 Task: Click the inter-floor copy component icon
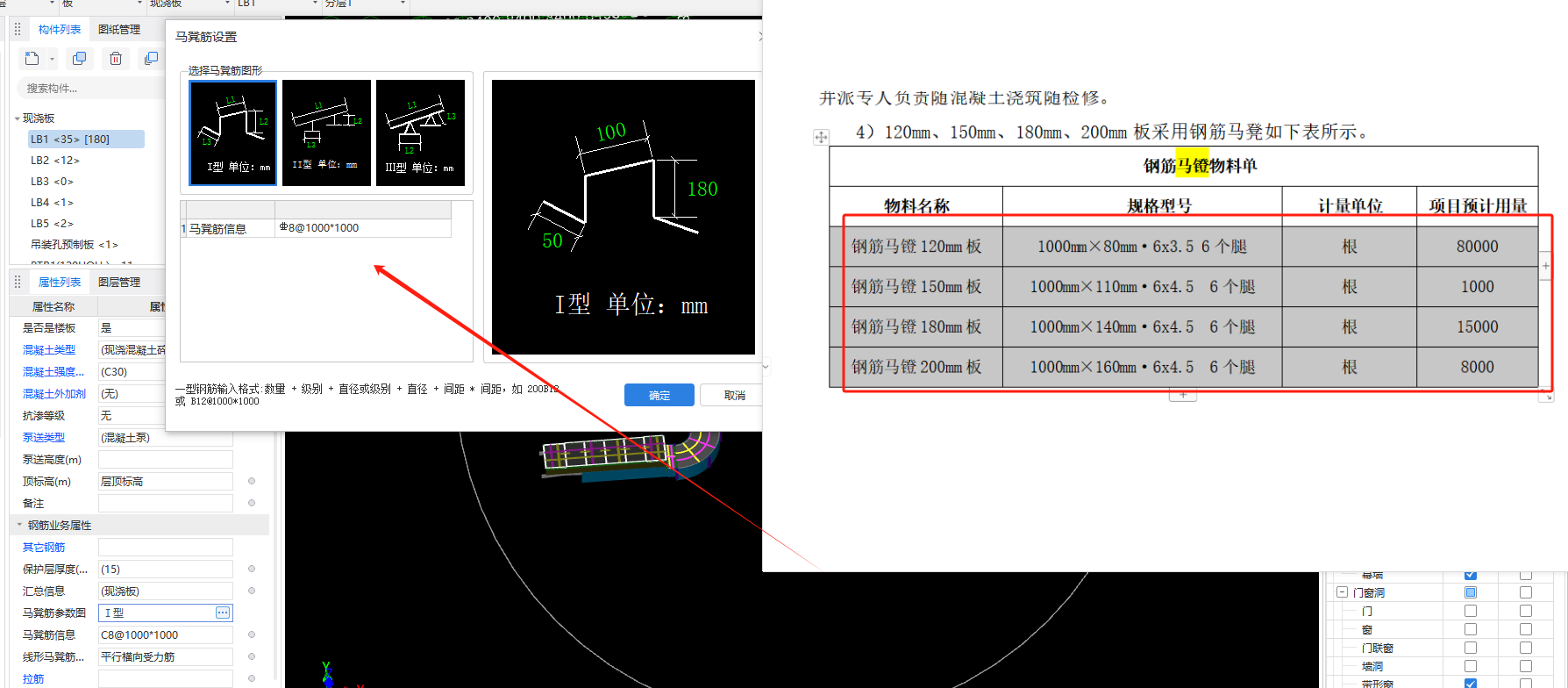tap(151, 59)
